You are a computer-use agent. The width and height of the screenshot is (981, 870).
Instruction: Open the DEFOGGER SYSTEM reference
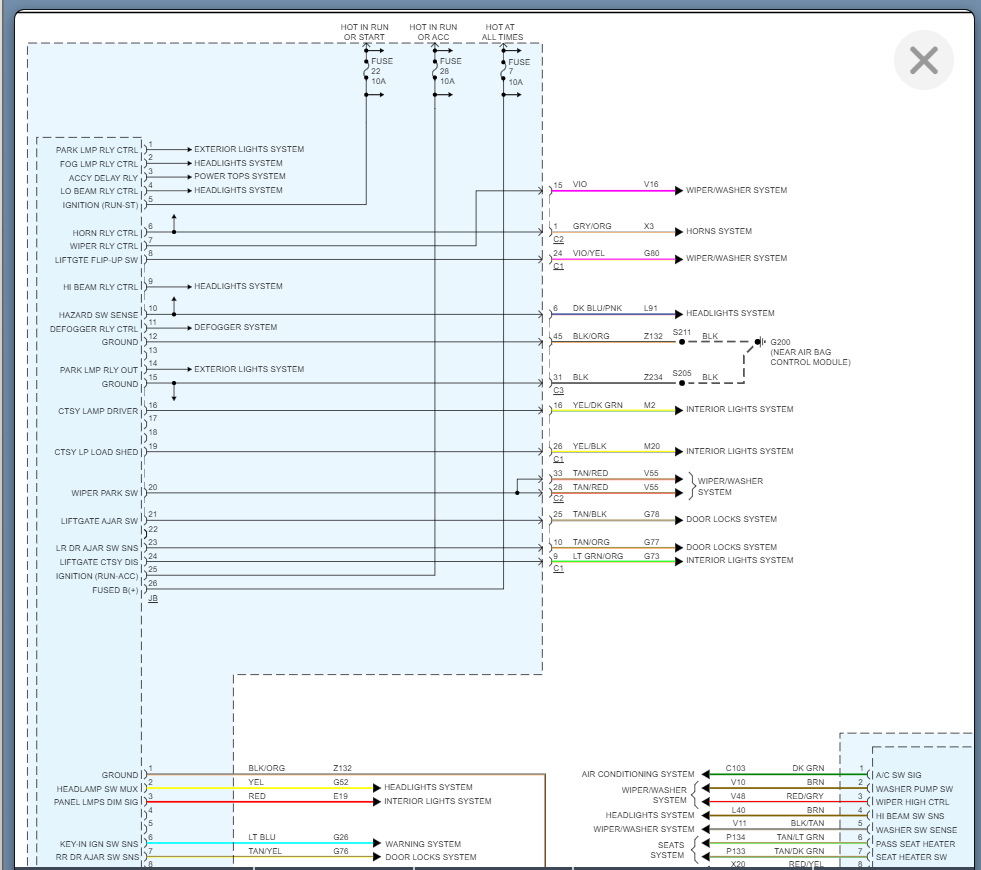click(x=235, y=328)
